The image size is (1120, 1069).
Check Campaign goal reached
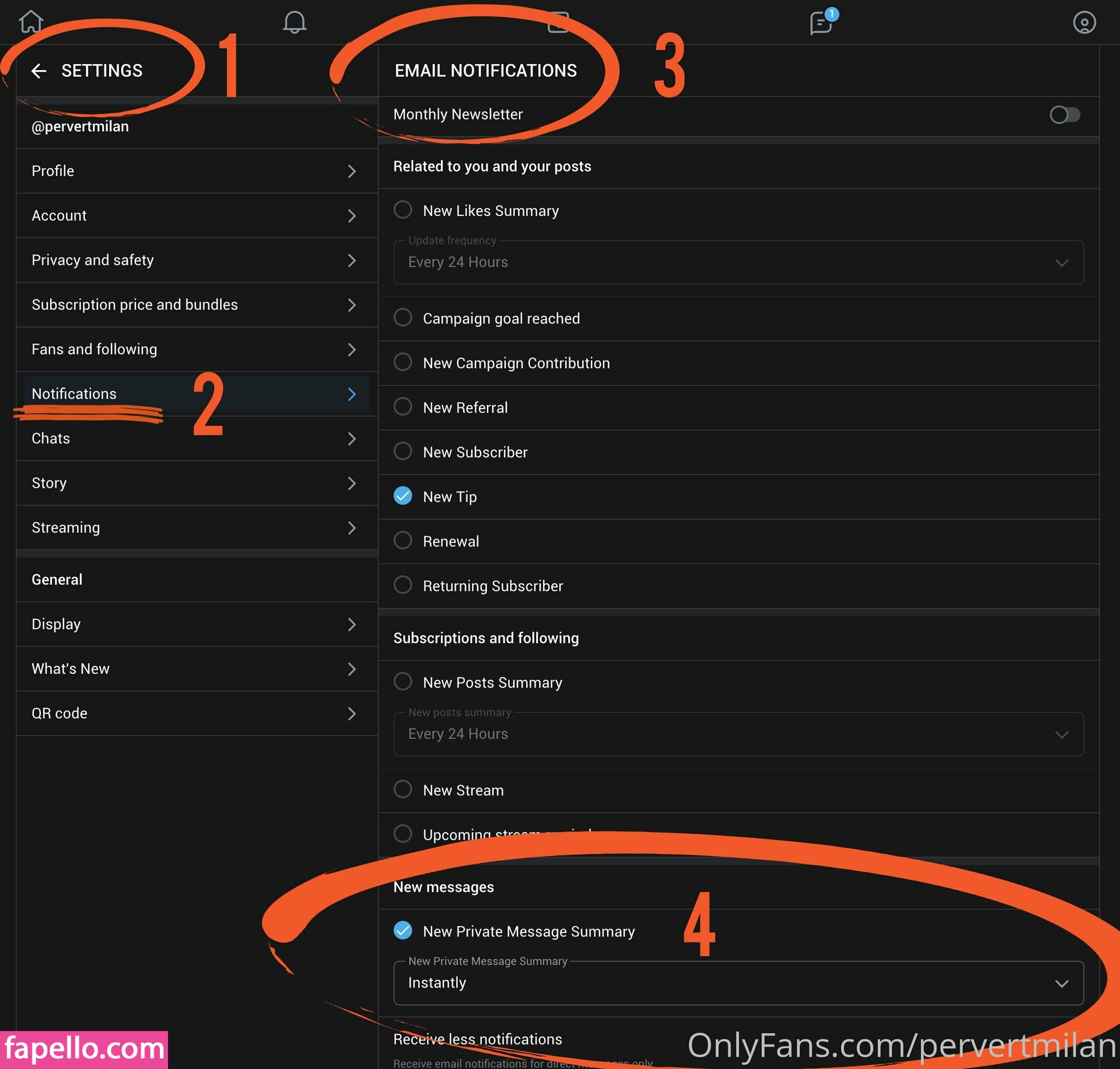click(402, 317)
